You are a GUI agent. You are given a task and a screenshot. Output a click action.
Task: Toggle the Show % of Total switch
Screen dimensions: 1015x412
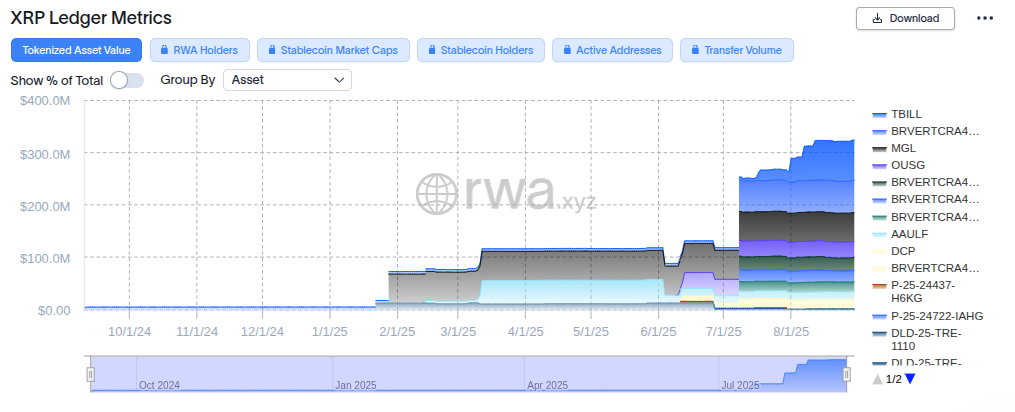coord(127,80)
